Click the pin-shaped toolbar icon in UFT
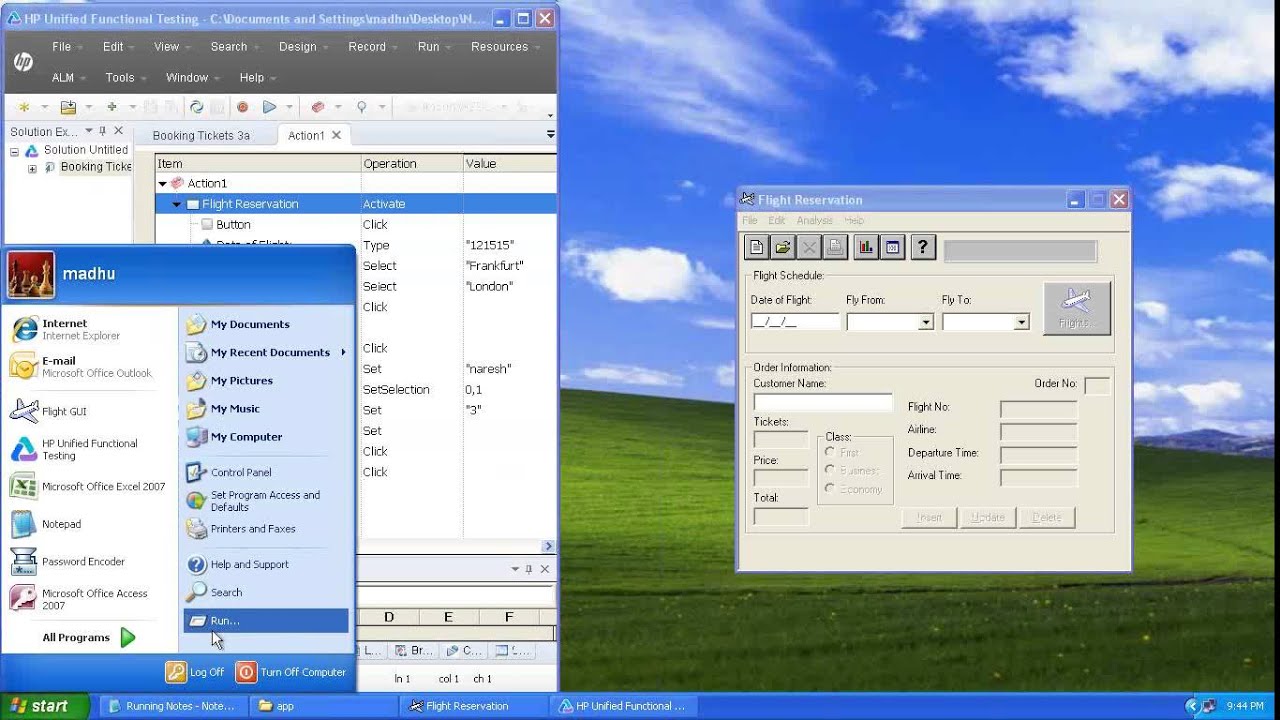Image resolution: width=1280 pixels, height=720 pixels. pos(361,107)
